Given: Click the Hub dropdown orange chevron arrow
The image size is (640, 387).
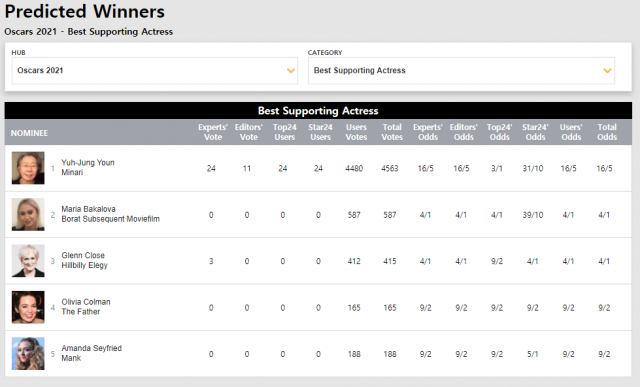Looking at the screenshot, I should coord(291,71).
